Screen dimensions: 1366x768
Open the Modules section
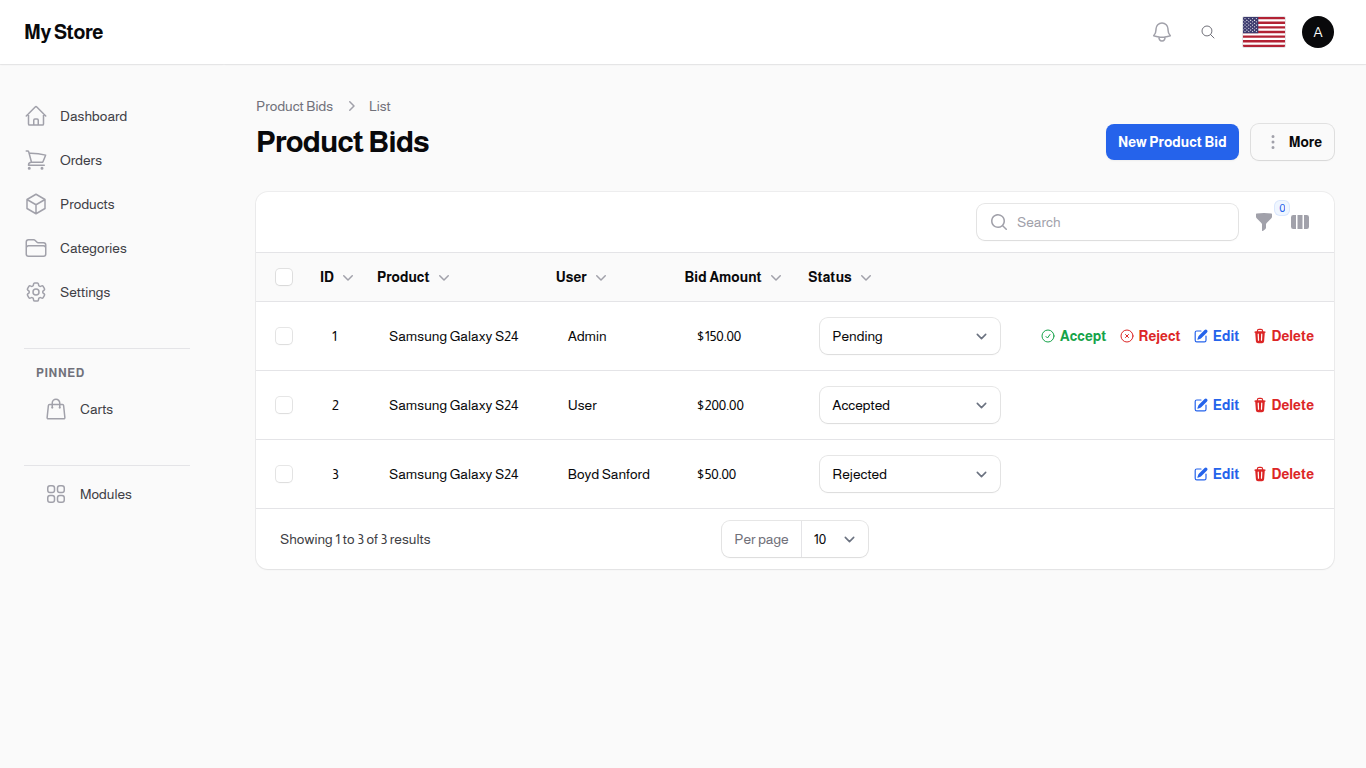pyautogui.click(x=106, y=494)
